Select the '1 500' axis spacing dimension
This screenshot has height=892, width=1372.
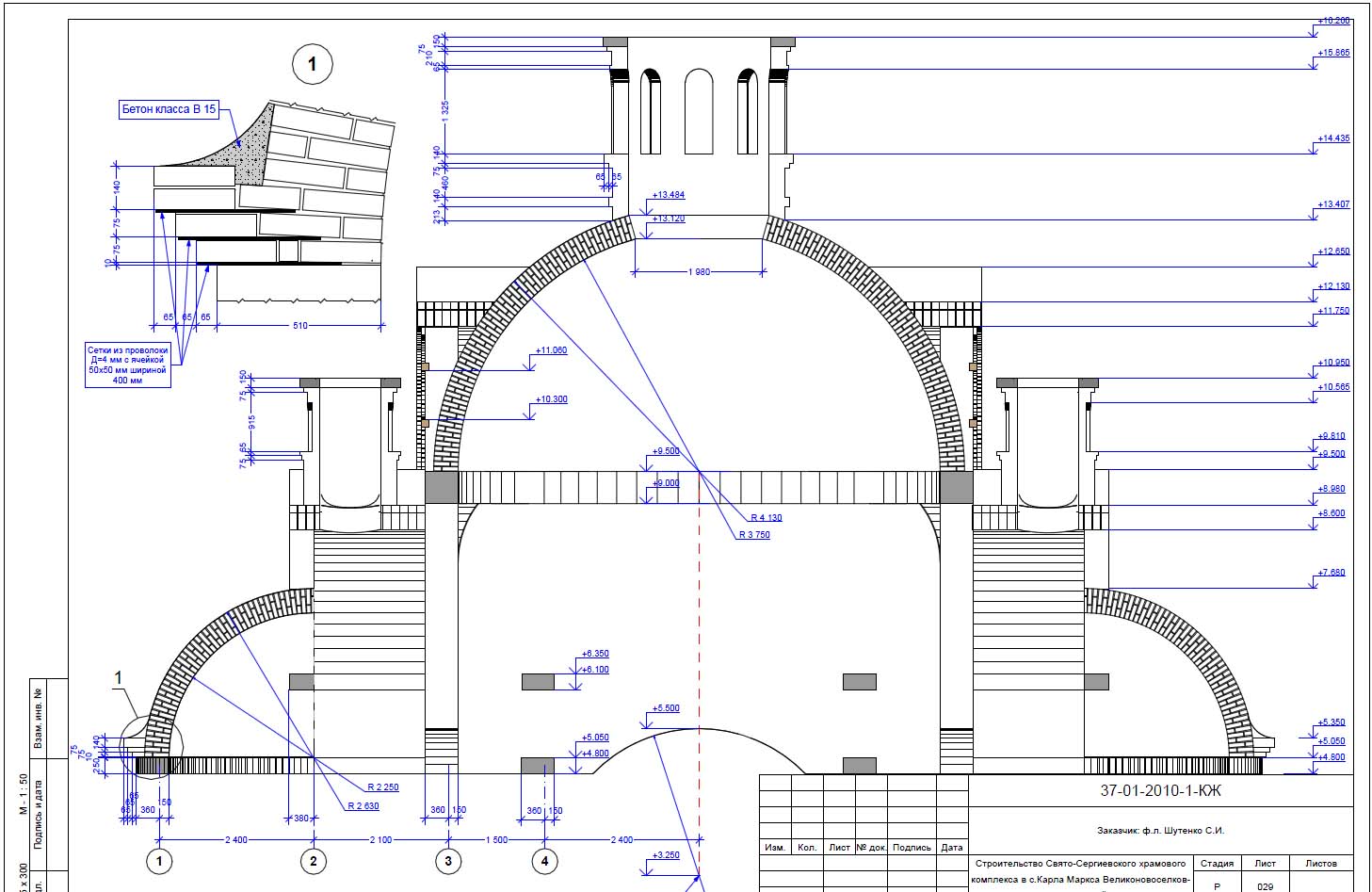tap(496, 840)
